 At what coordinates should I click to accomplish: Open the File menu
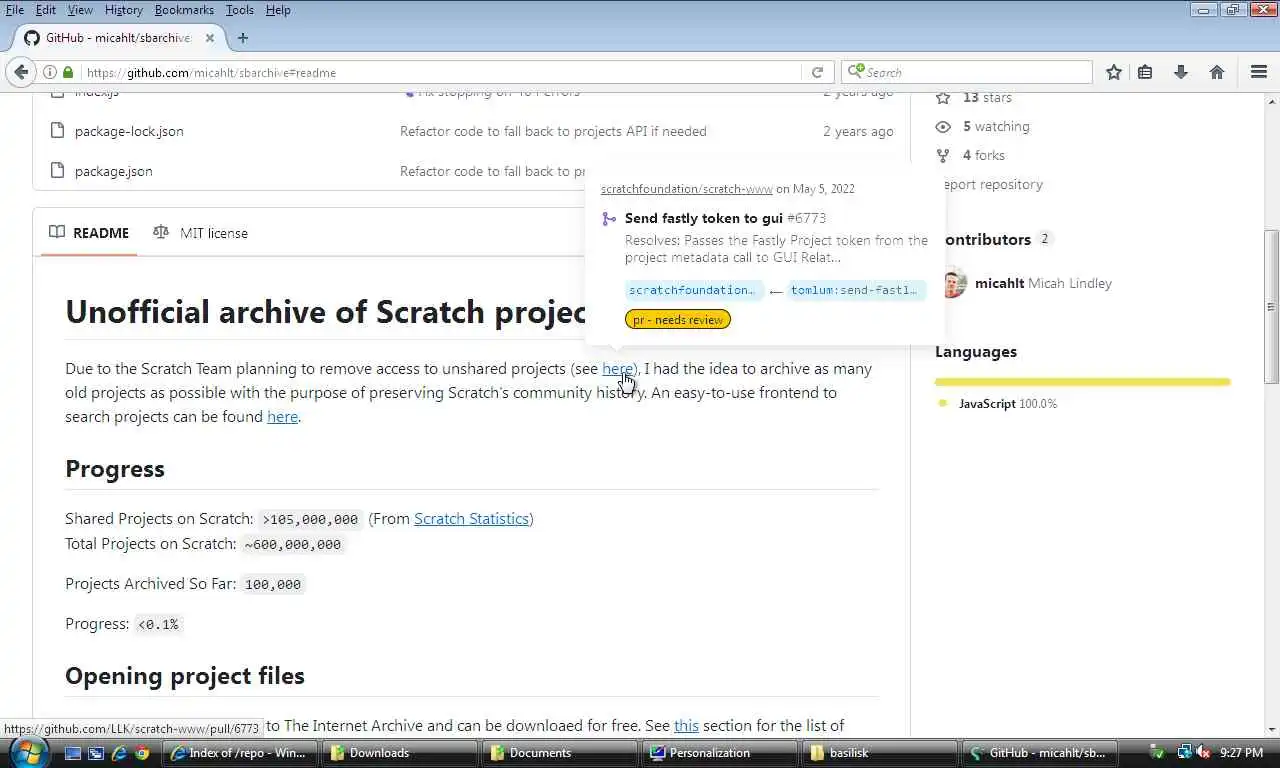tap(15, 10)
